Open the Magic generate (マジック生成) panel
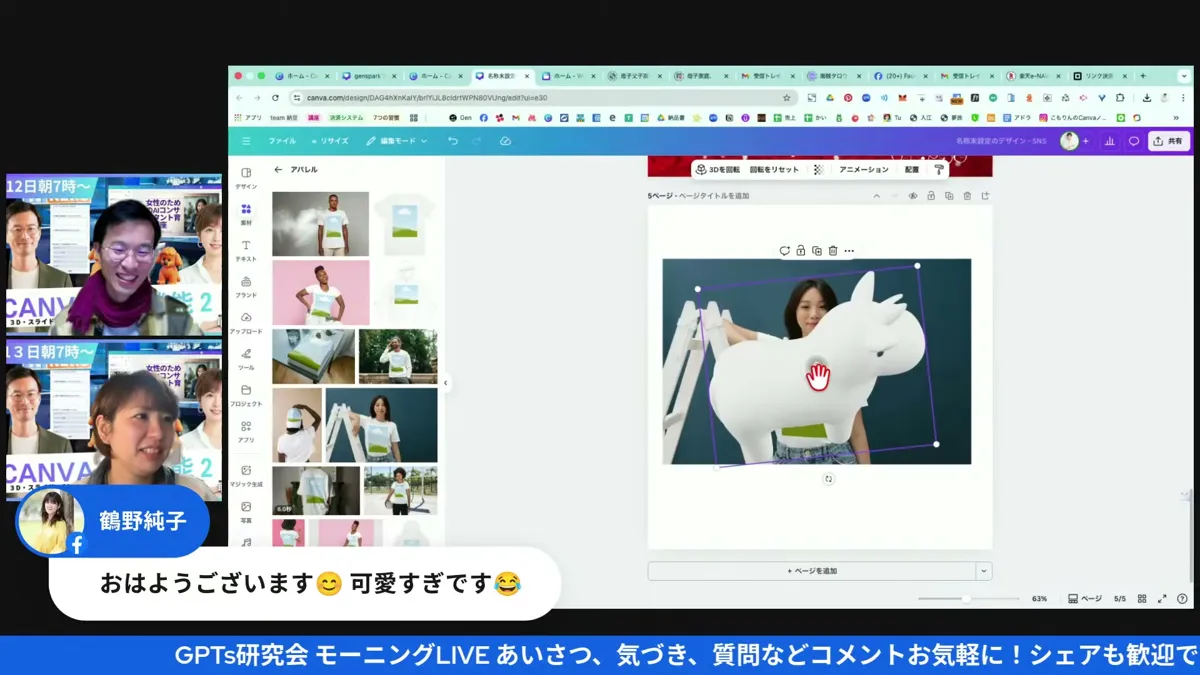 coord(246,476)
